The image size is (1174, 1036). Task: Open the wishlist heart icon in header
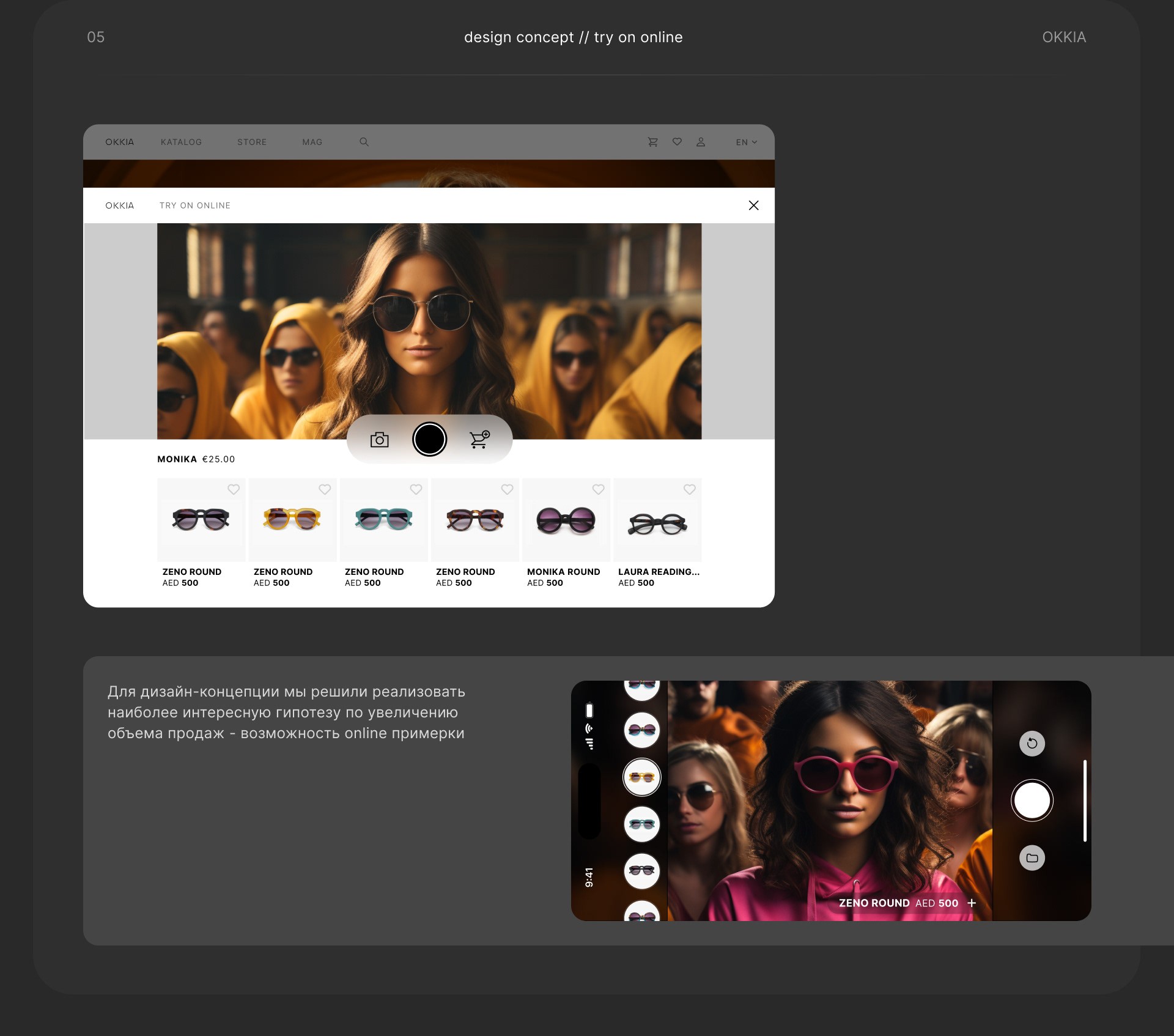point(677,142)
